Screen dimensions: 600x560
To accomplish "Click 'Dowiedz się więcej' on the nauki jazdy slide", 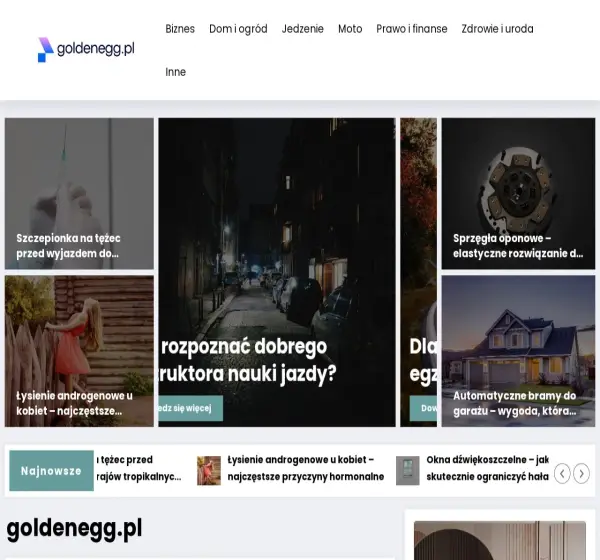I will 191,408.
